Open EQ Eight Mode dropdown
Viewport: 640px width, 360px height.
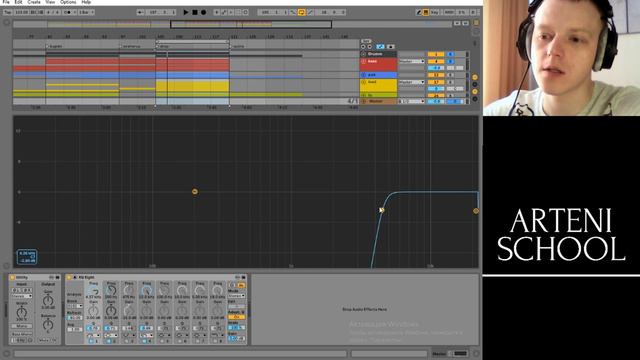[236, 296]
